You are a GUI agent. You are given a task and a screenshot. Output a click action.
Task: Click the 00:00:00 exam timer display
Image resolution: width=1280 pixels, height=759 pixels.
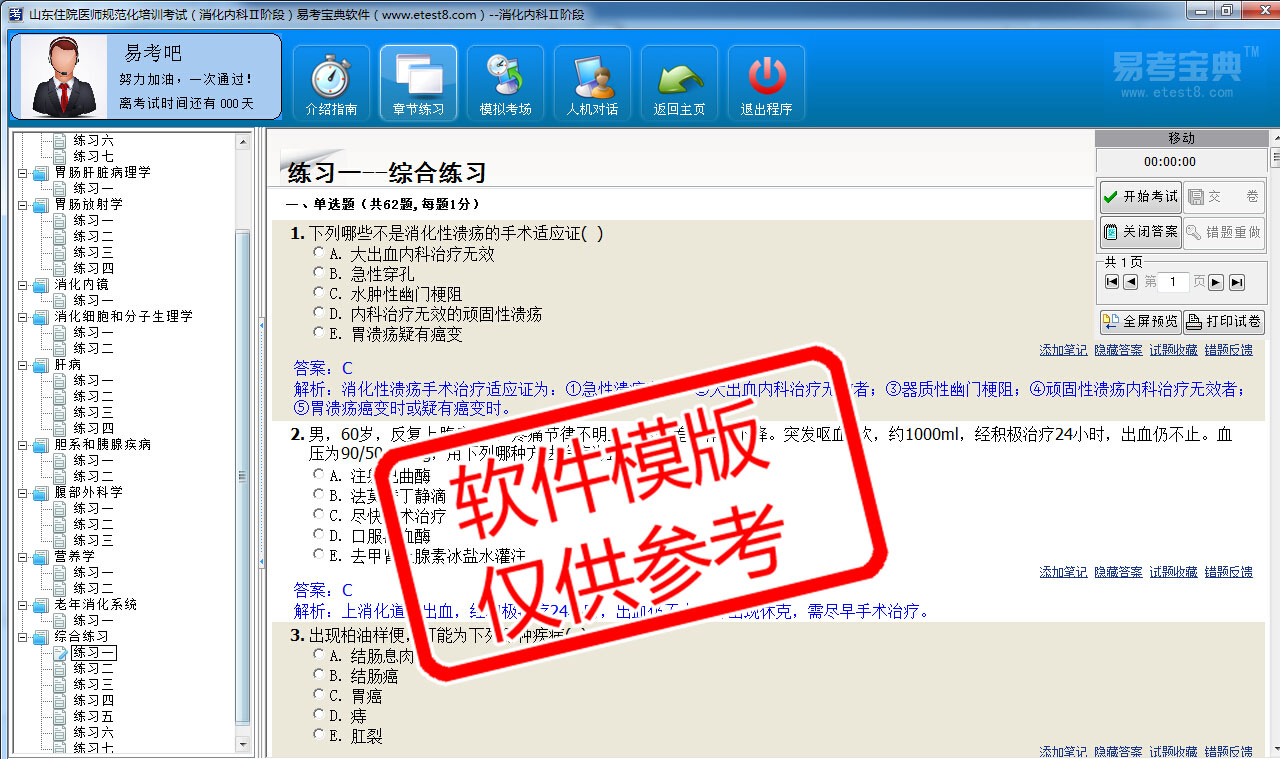click(1169, 161)
